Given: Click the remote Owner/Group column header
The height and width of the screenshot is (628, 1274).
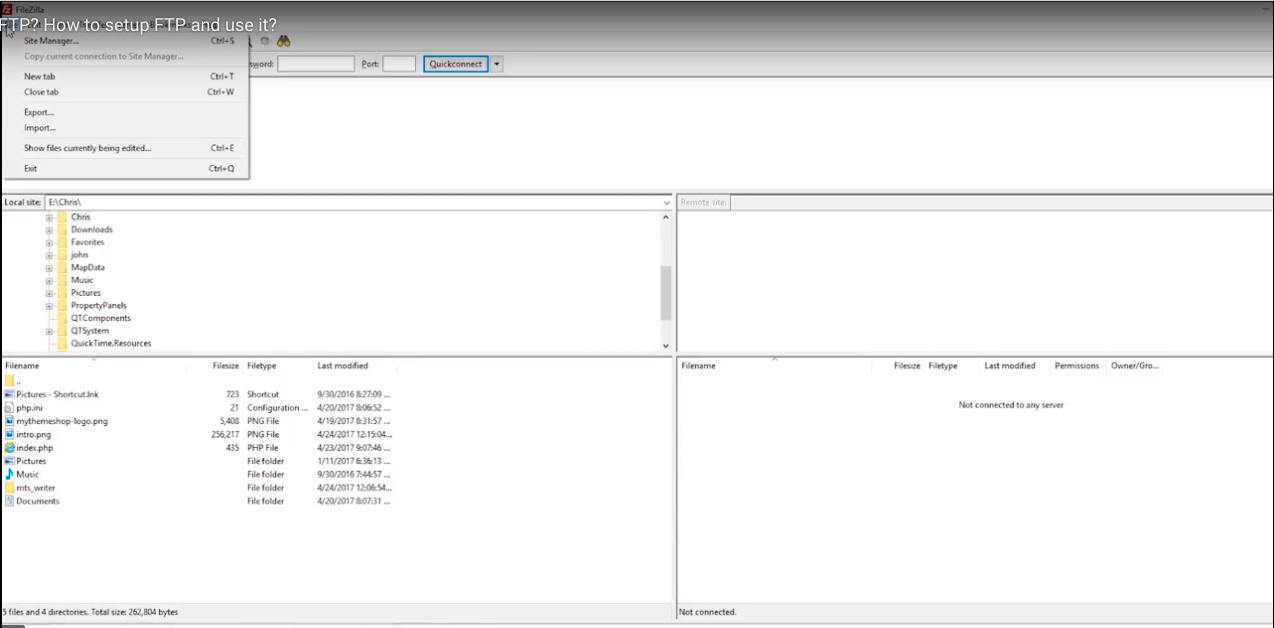Looking at the screenshot, I should [x=1135, y=366].
